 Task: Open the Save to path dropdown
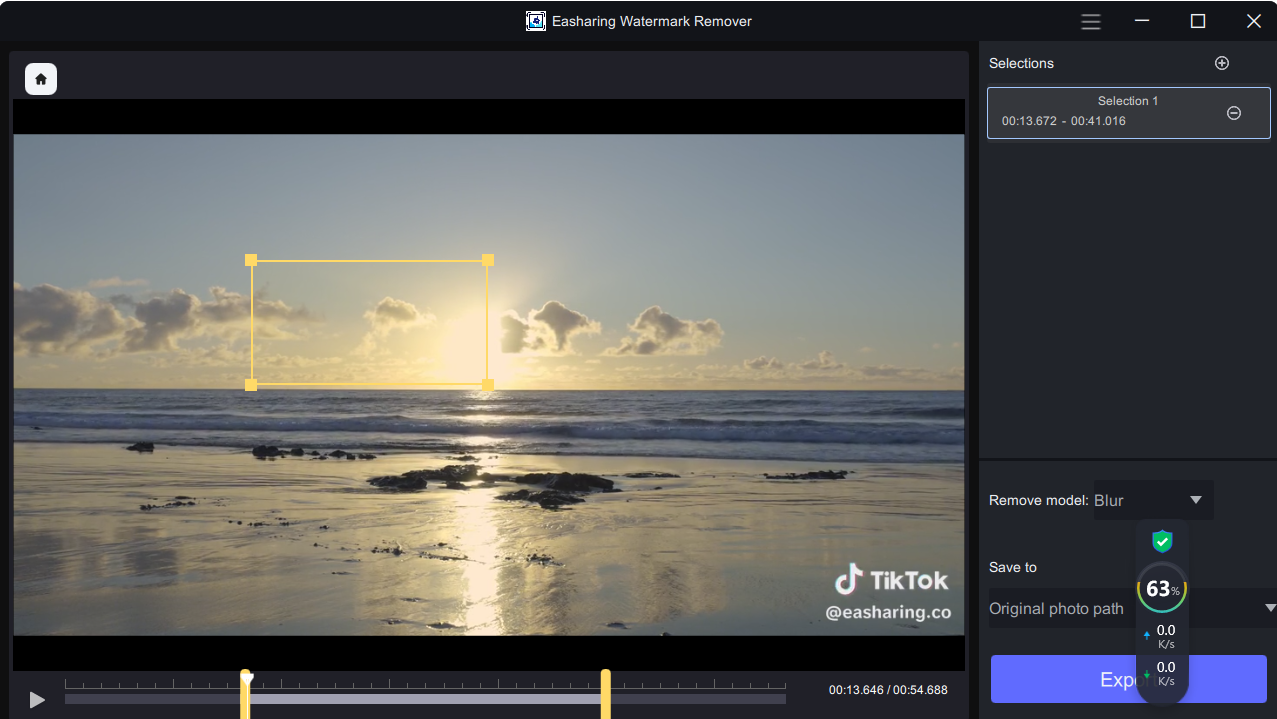pos(1270,608)
